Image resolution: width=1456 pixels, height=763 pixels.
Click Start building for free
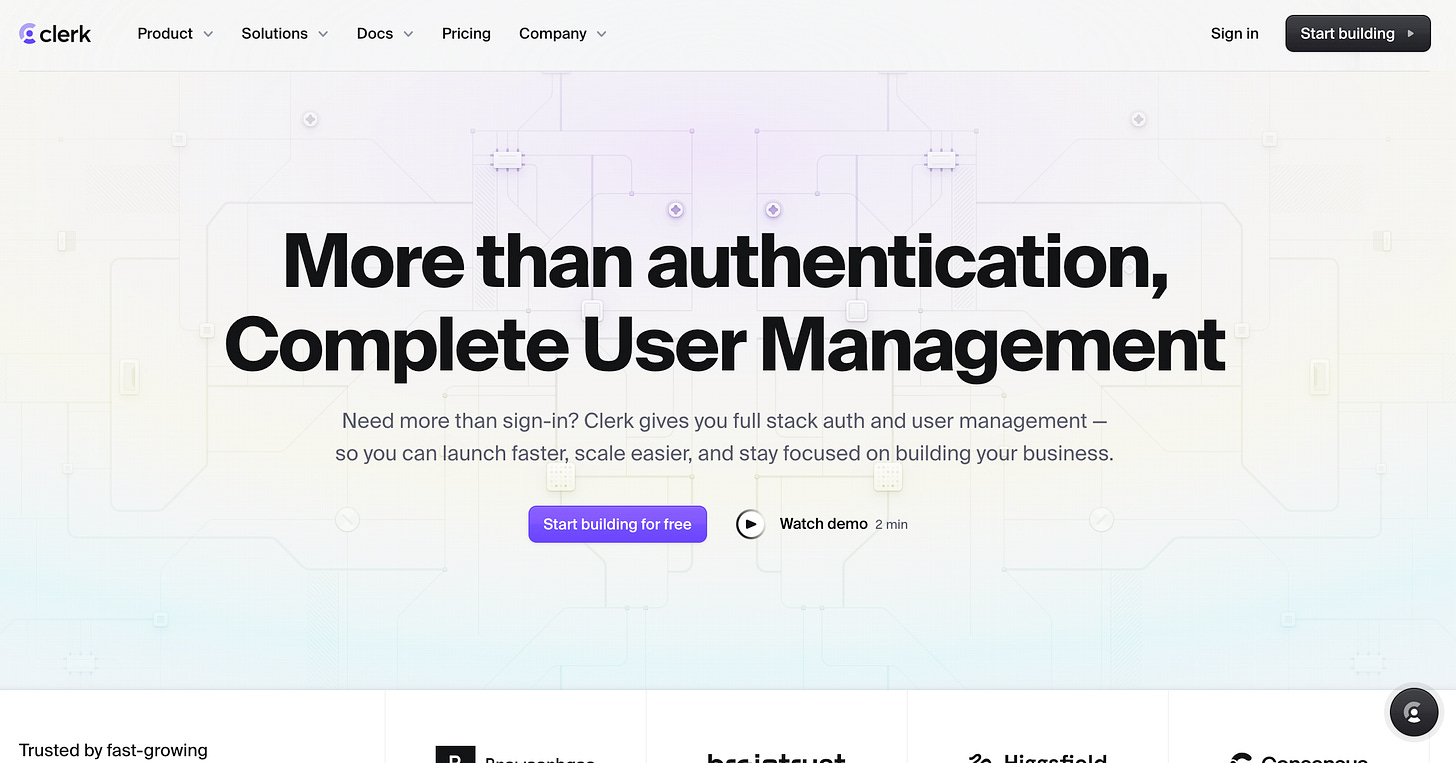pyautogui.click(x=617, y=524)
